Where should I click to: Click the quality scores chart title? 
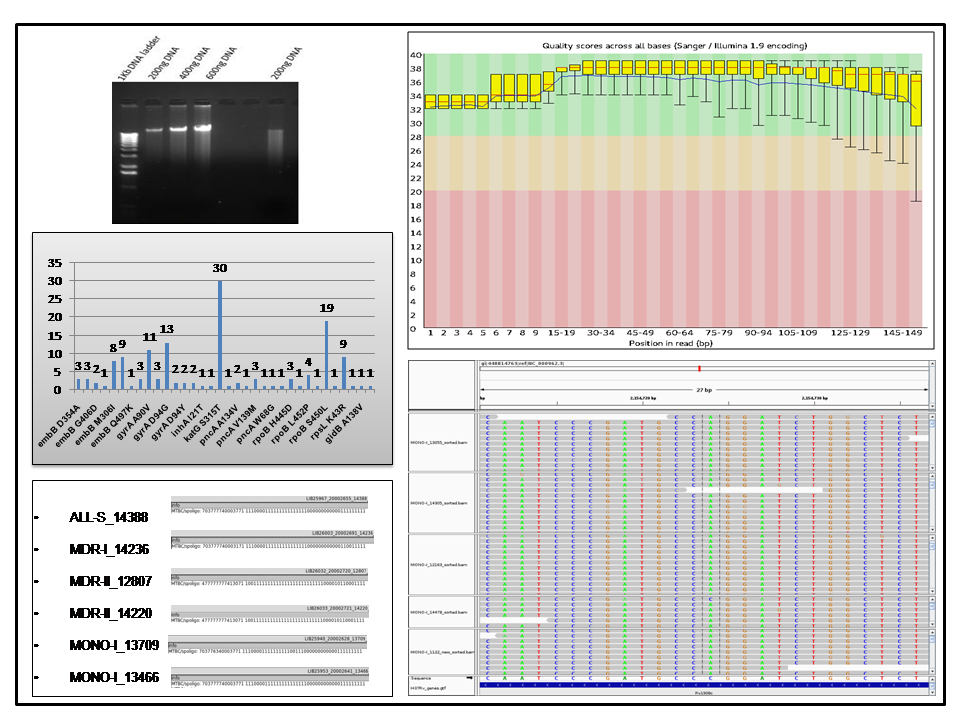point(675,46)
